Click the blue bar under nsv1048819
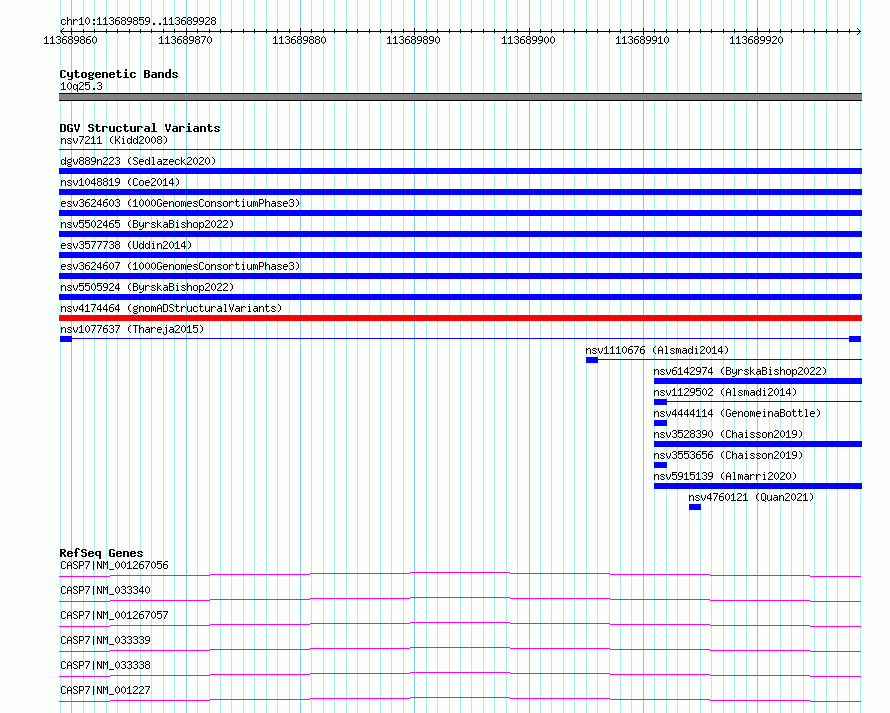This screenshot has height=713, width=890. click(460, 192)
